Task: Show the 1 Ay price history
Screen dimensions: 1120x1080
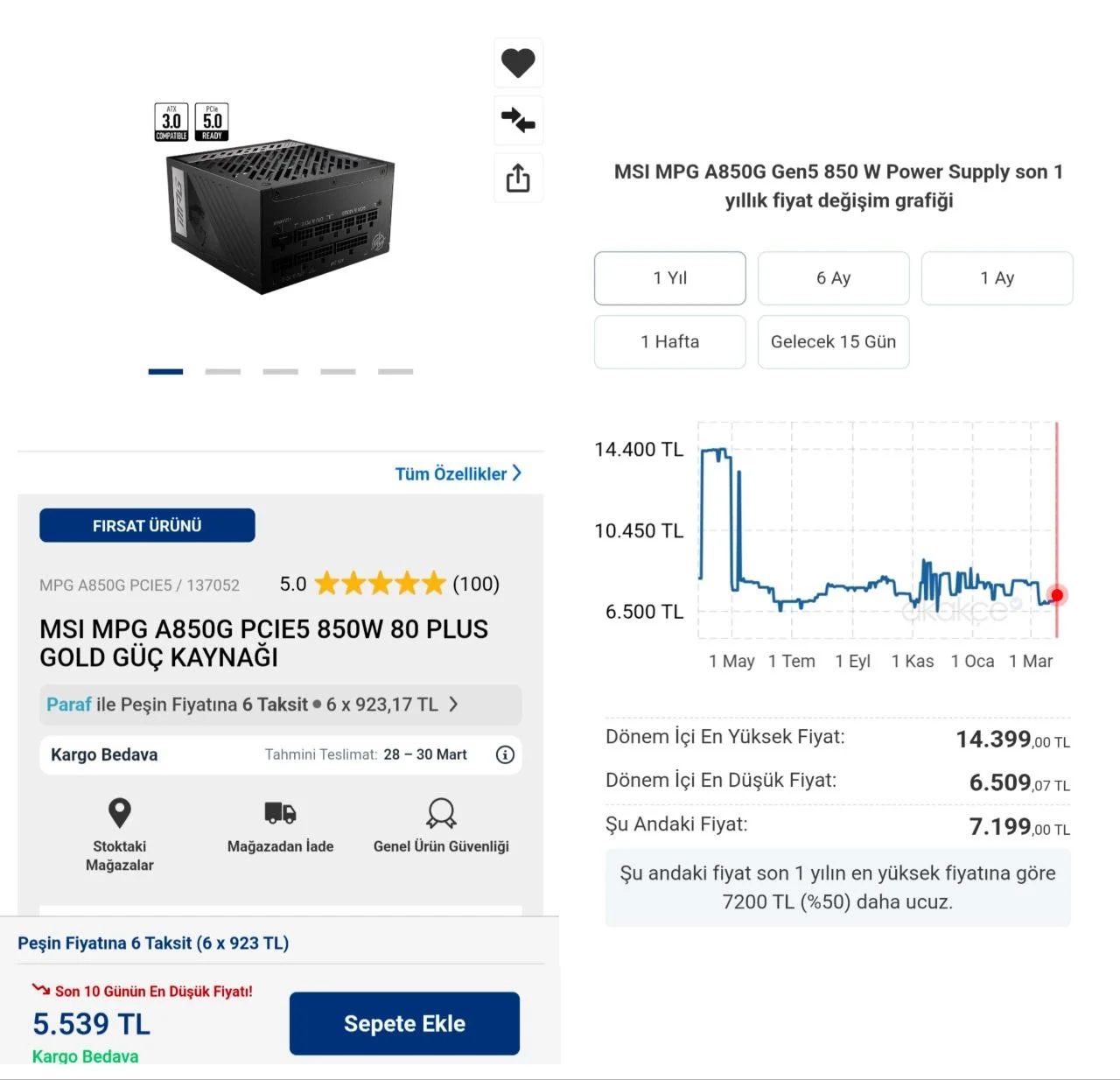Action: pyautogui.click(x=997, y=278)
